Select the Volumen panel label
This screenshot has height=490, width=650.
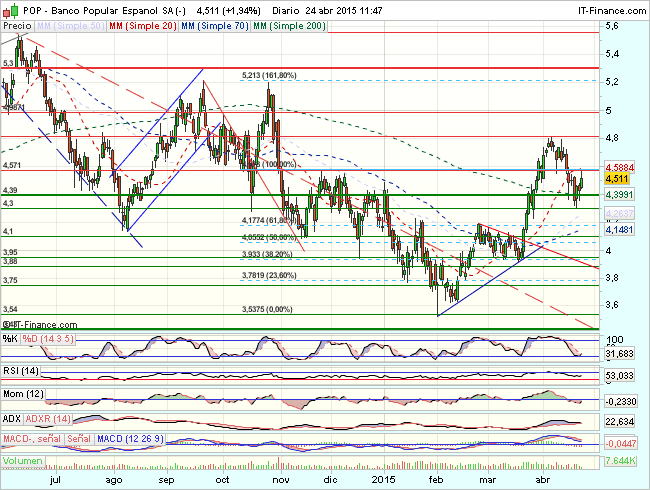pyautogui.click(x=23, y=461)
